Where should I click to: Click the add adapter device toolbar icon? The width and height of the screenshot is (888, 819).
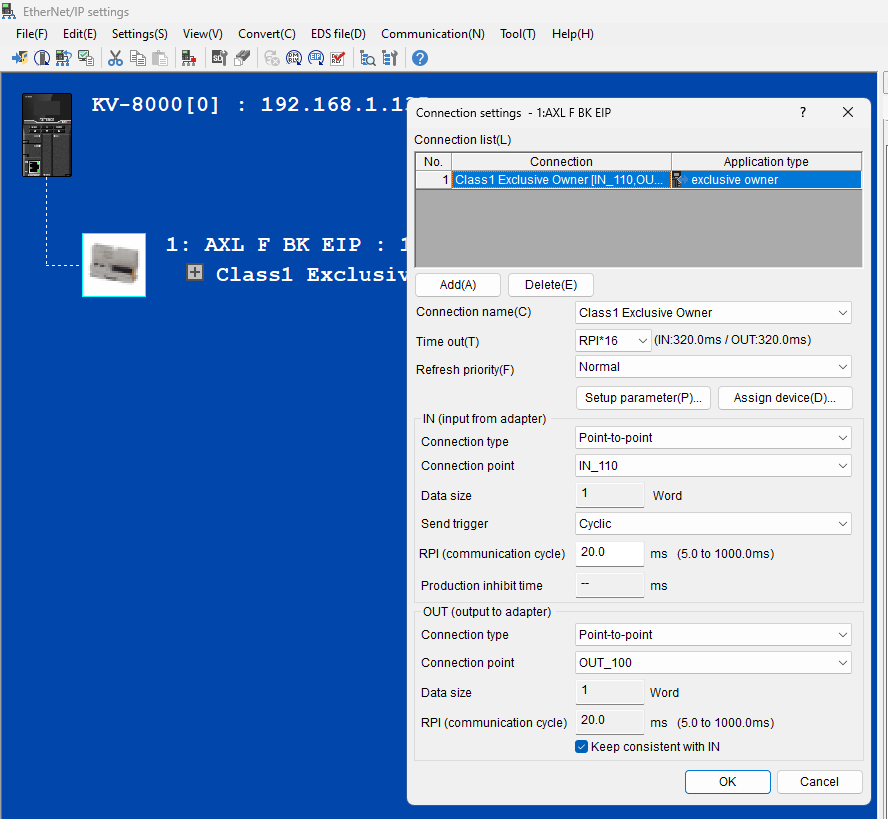pyautogui.click(x=189, y=58)
